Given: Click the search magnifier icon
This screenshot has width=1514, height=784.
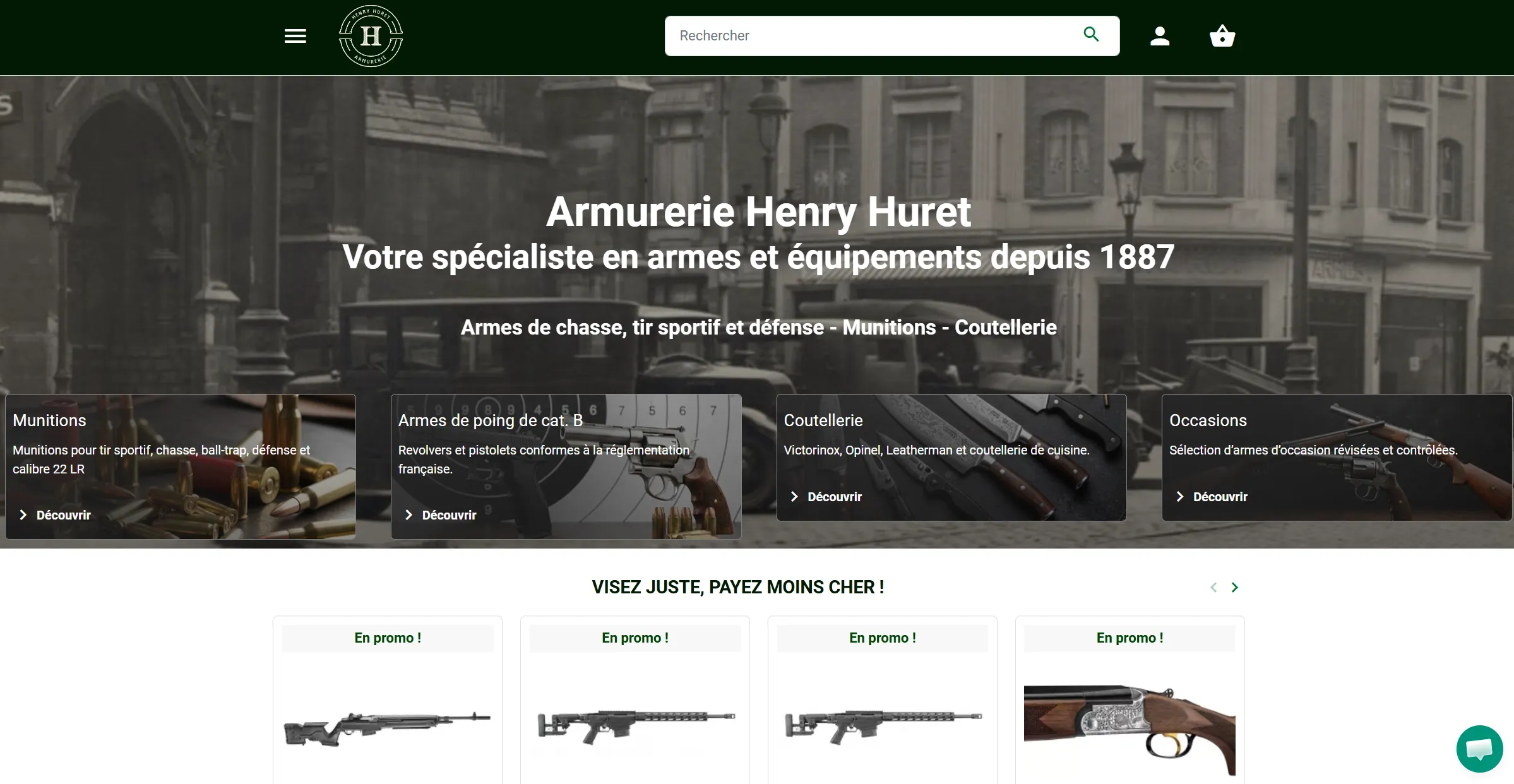Looking at the screenshot, I should pos(1091,35).
